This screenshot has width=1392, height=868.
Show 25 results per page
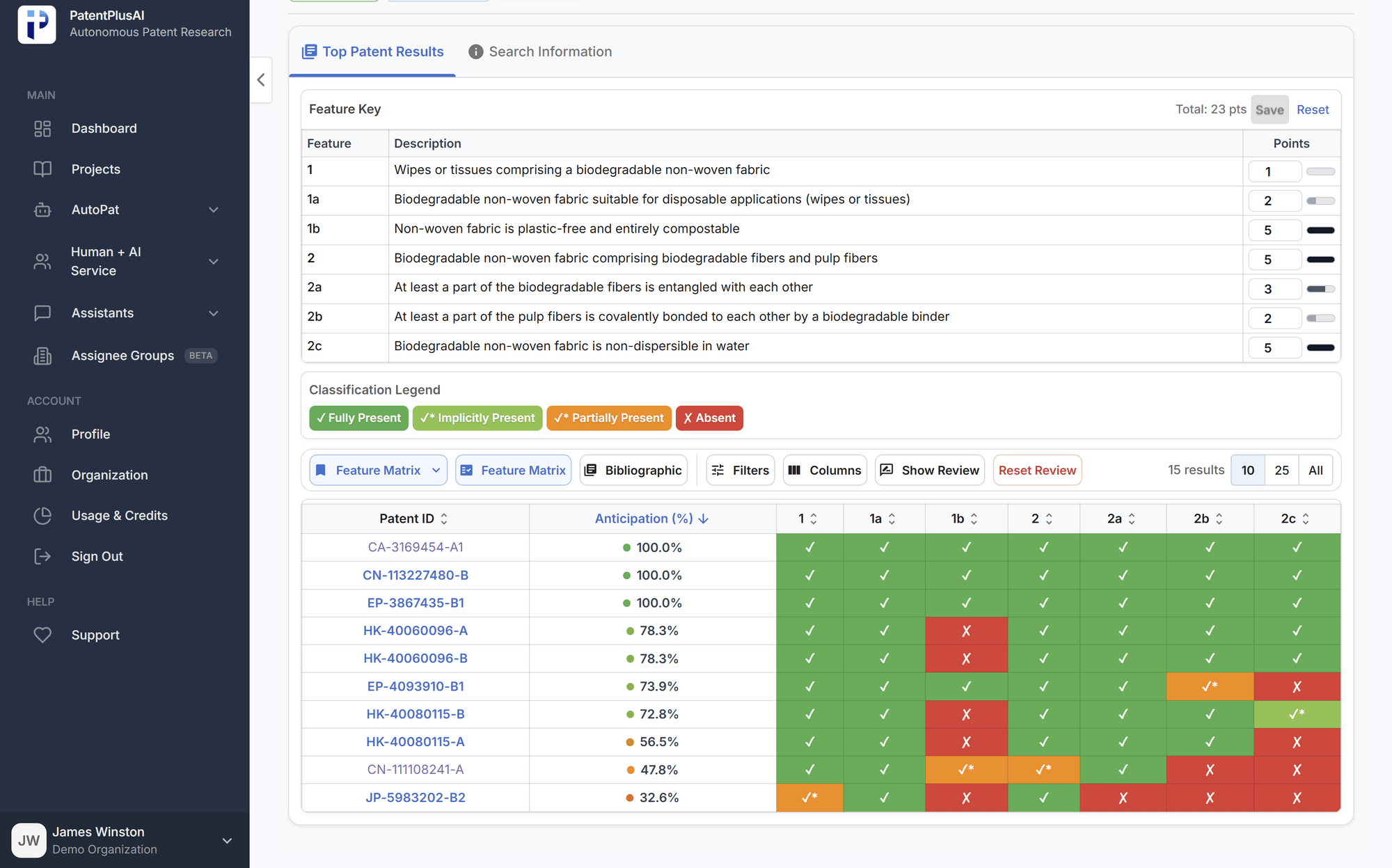tap(1281, 471)
